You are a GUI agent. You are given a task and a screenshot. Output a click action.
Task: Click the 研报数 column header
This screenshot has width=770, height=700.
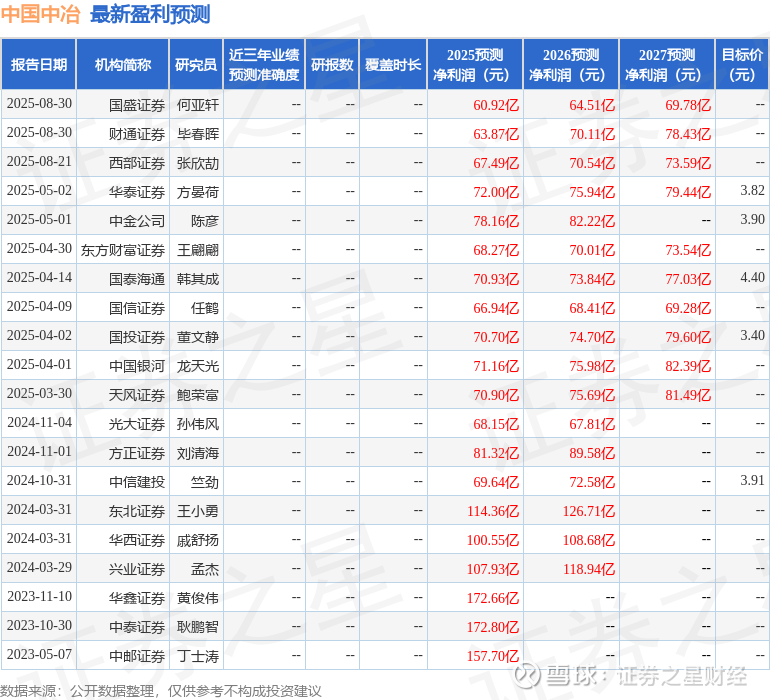pos(332,64)
